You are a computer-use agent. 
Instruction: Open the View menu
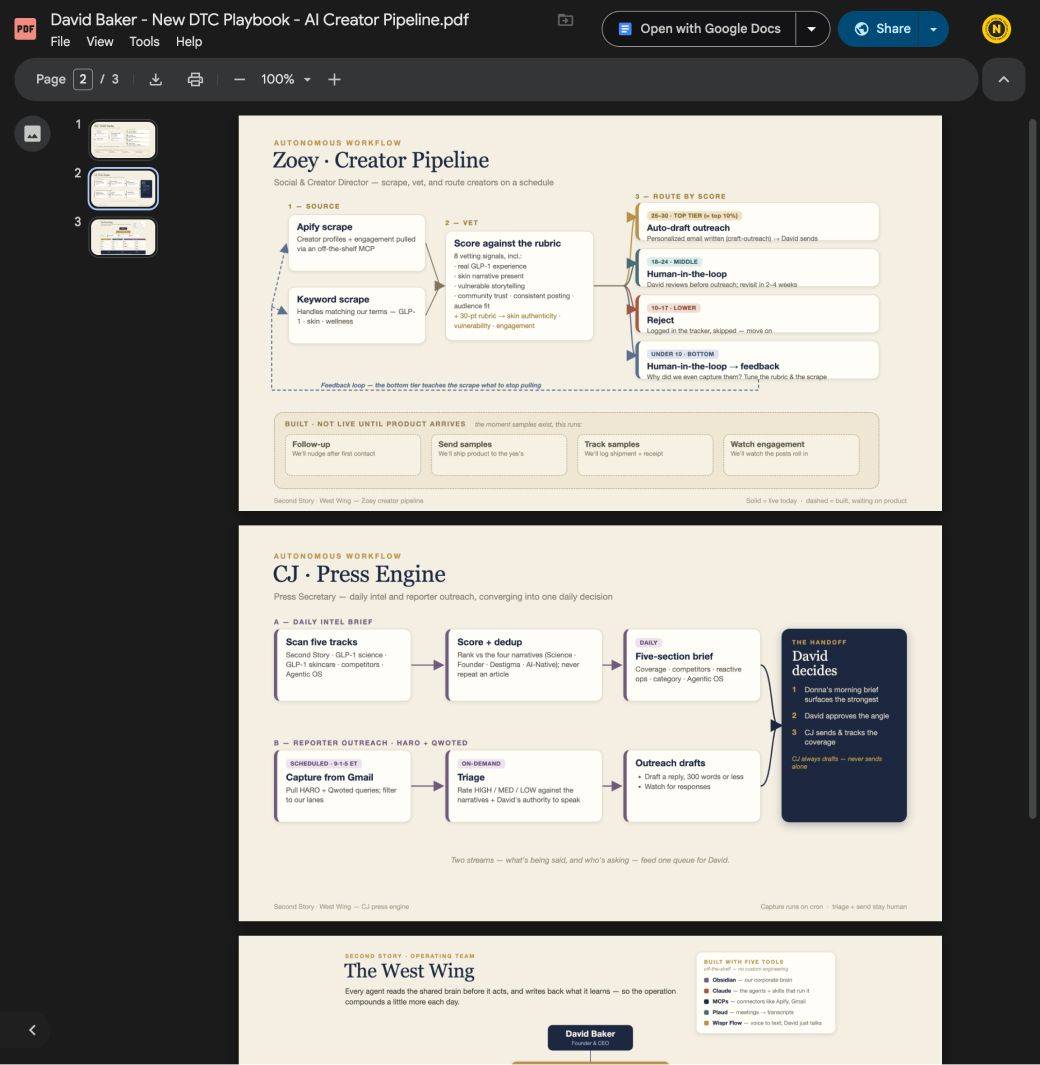pyautogui.click(x=100, y=41)
